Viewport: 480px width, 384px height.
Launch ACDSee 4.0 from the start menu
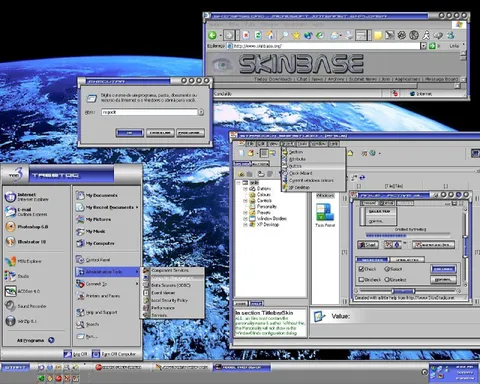(23, 291)
